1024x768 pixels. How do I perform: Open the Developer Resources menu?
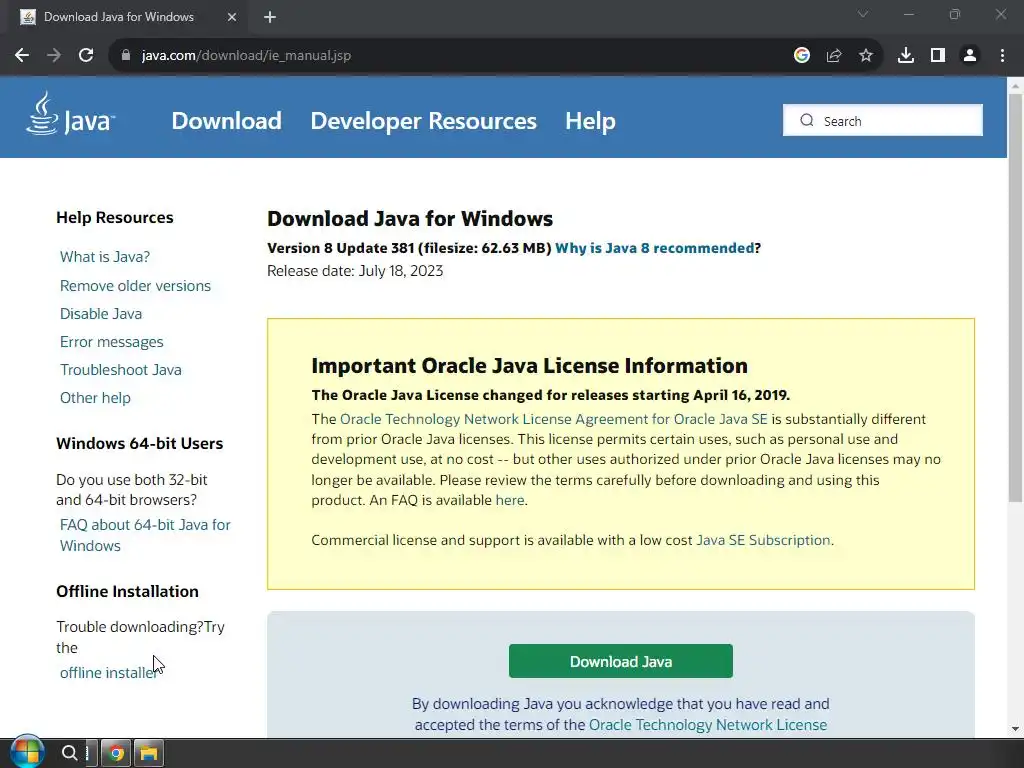[423, 121]
